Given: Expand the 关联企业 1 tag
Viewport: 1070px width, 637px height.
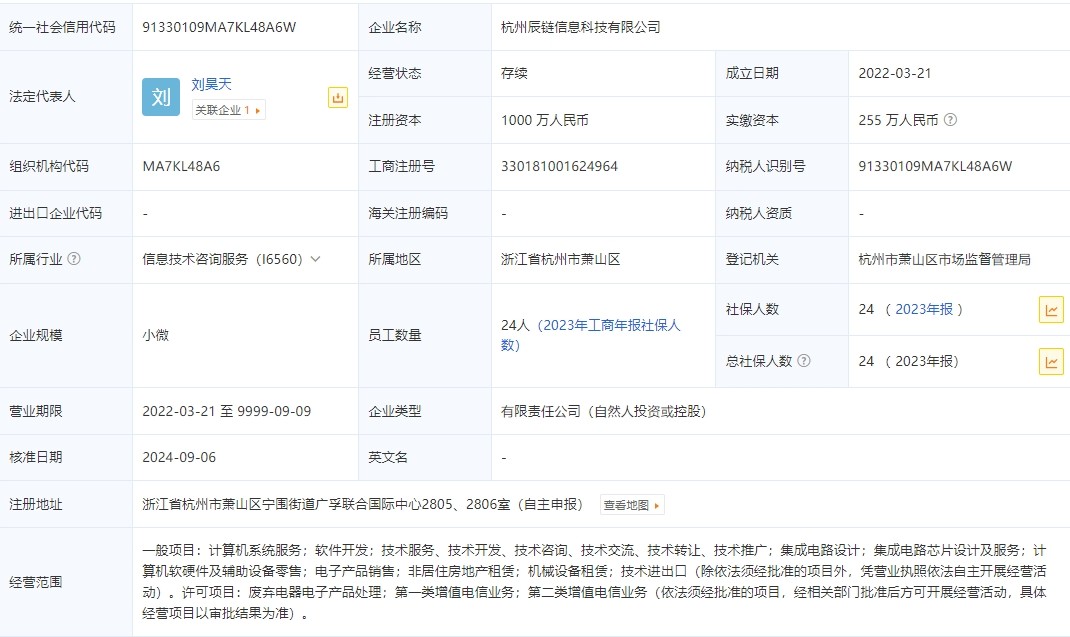Looking at the screenshot, I should (229, 110).
